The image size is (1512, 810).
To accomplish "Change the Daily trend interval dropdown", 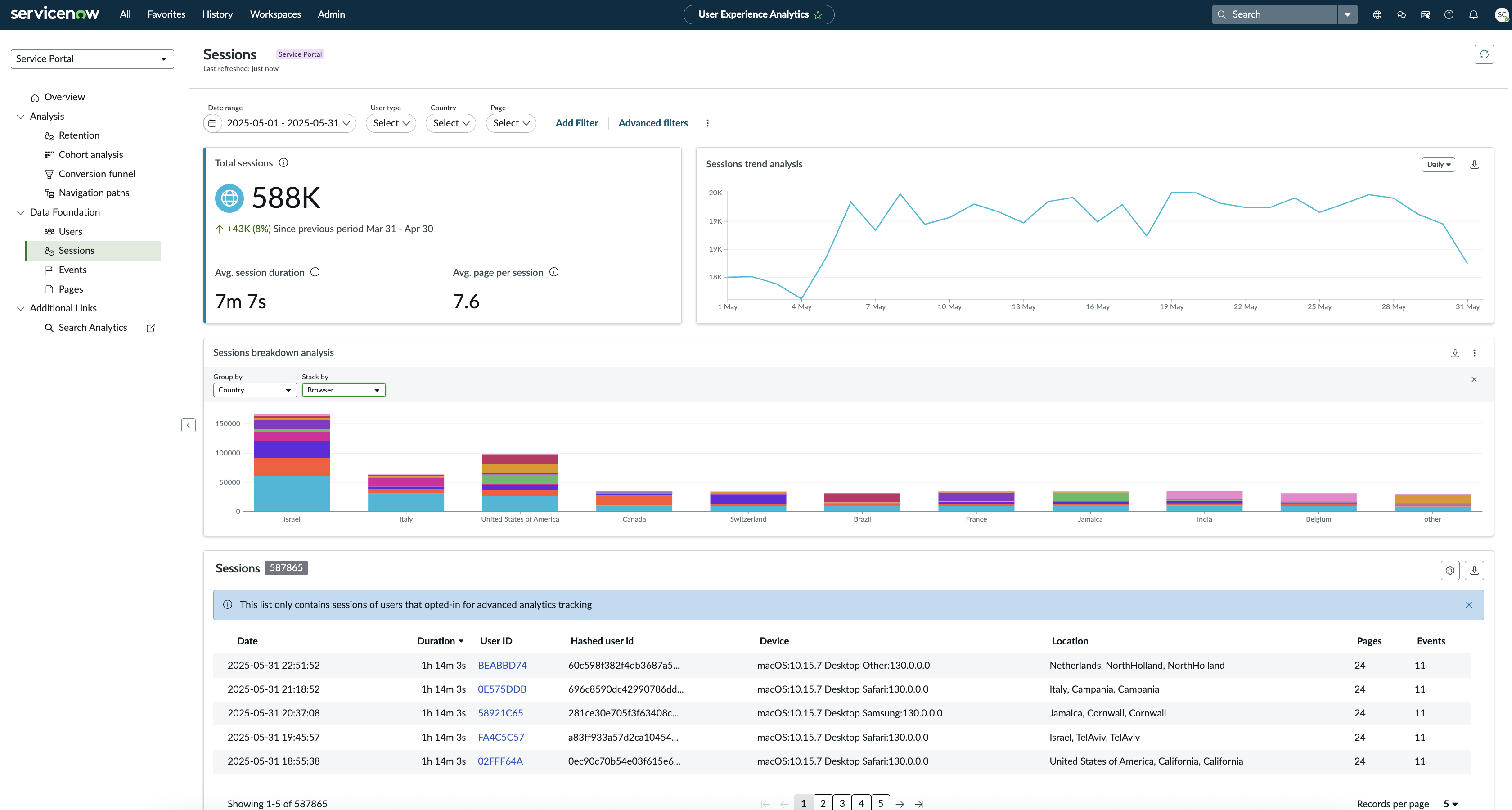I will 1438,164.
